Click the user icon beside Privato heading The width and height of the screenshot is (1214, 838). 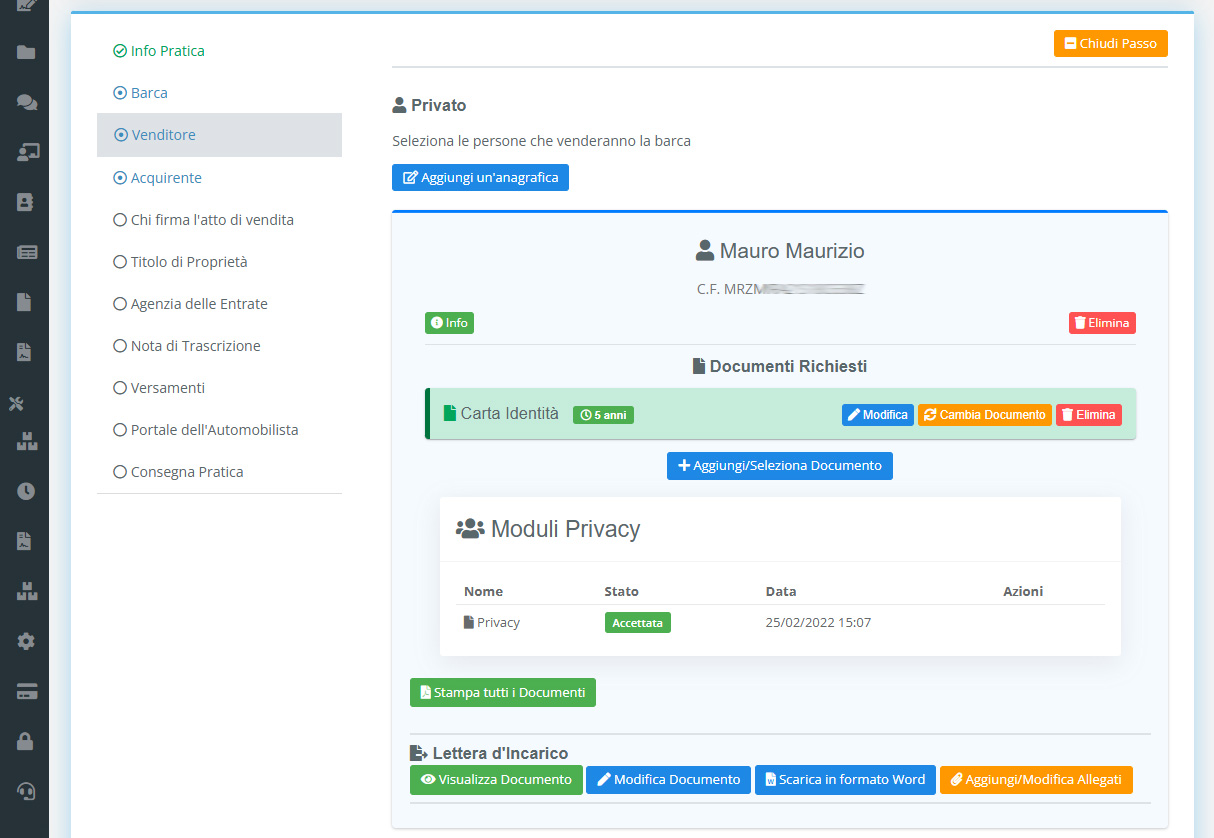[x=399, y=105]
